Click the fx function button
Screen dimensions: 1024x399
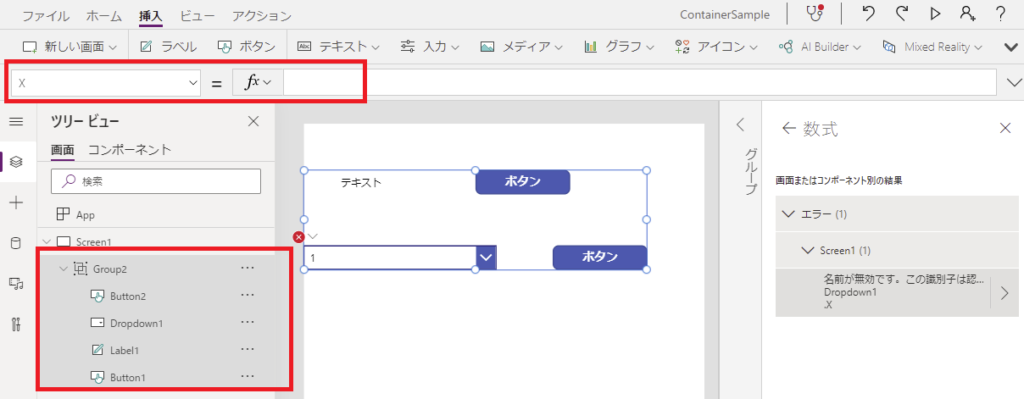257,83
